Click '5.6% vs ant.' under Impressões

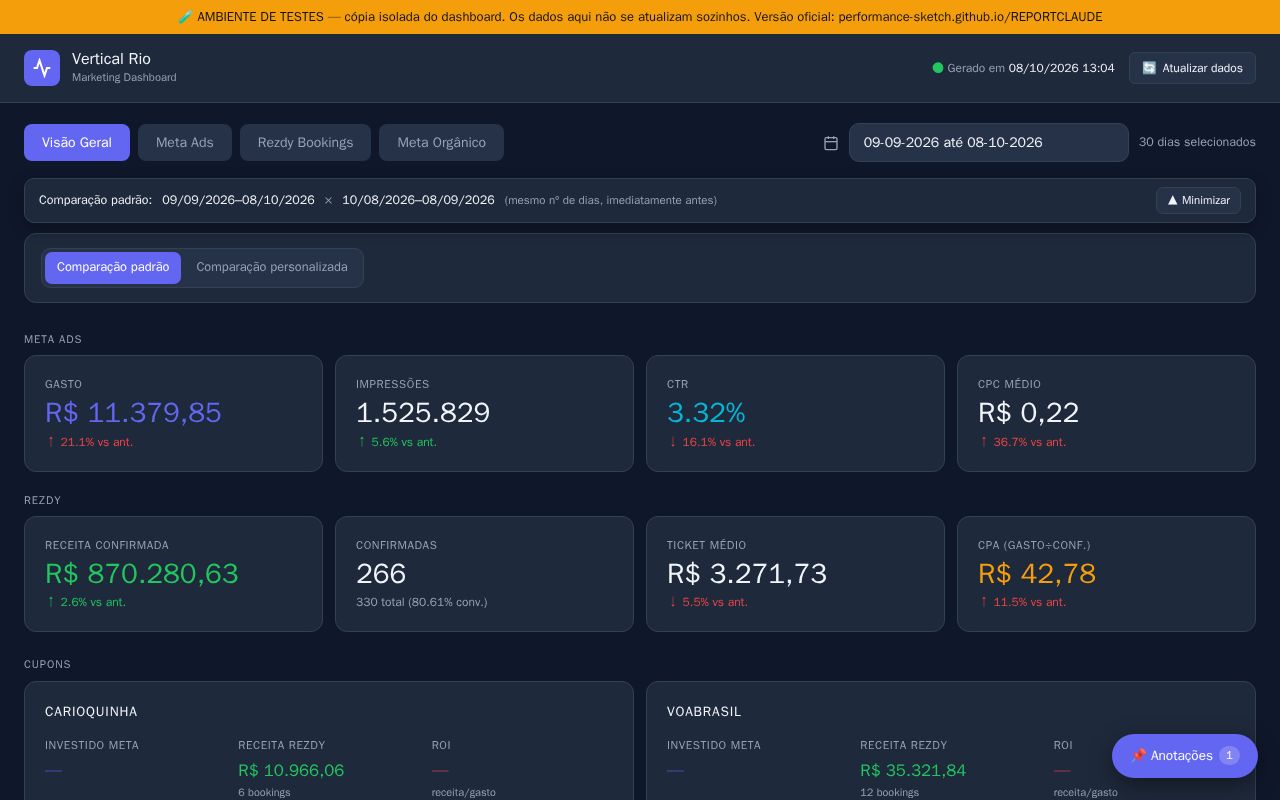[x=396, y=442]
